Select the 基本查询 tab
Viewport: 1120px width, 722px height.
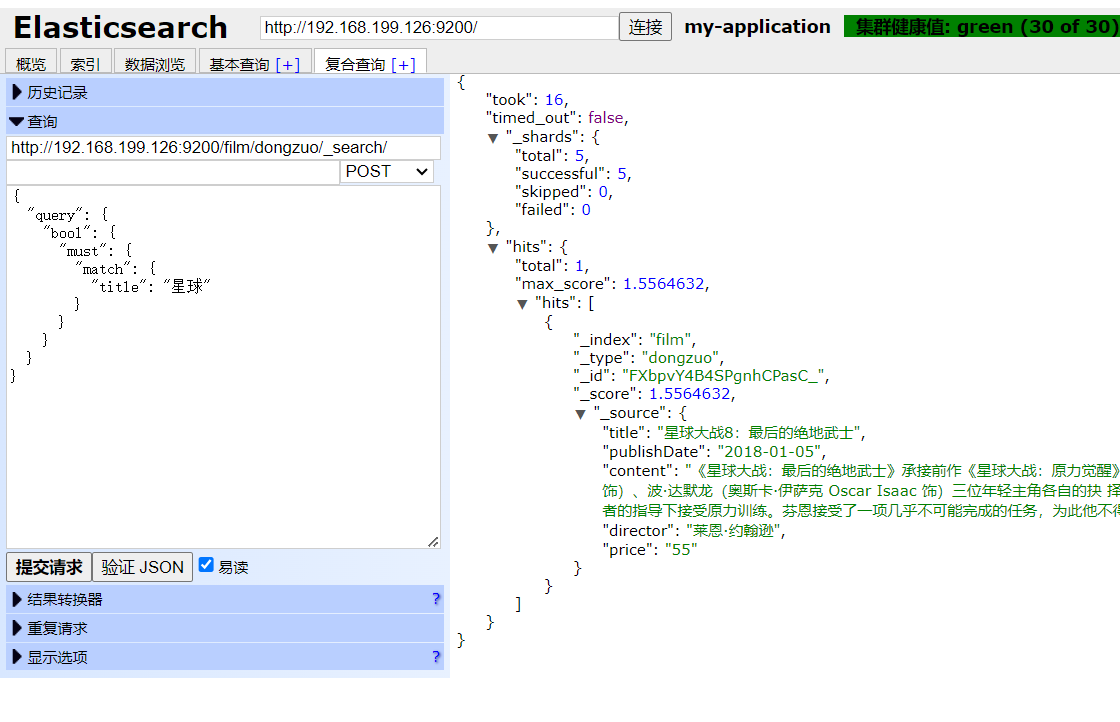click(239, 64)
